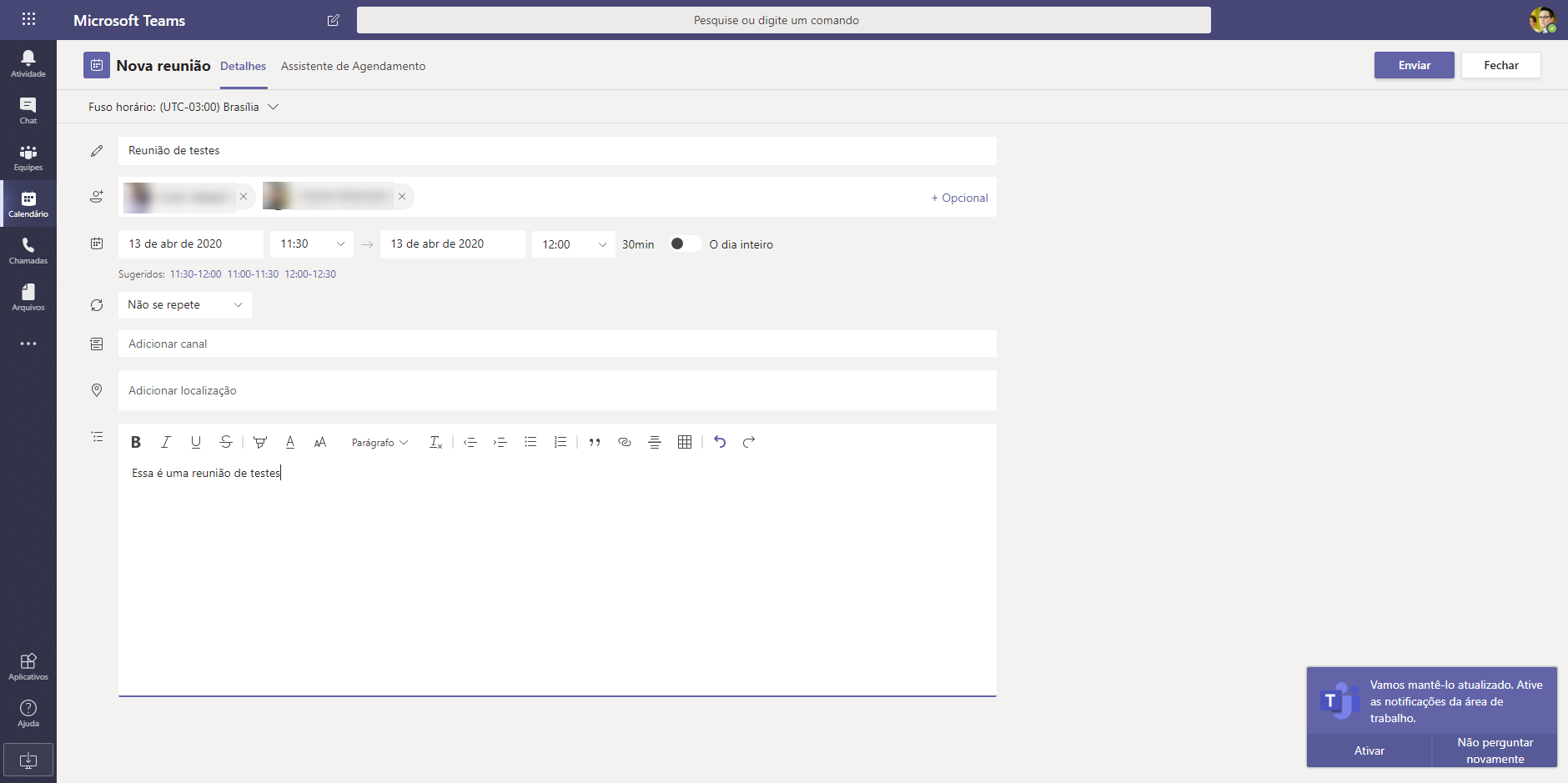
Task: Open the end date picker field
Action: click(x=453, y=244)
